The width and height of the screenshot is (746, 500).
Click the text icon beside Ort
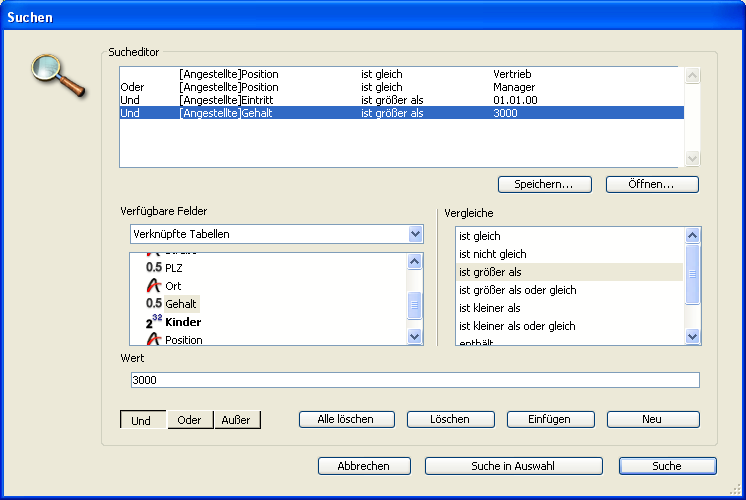pos(153,286)
